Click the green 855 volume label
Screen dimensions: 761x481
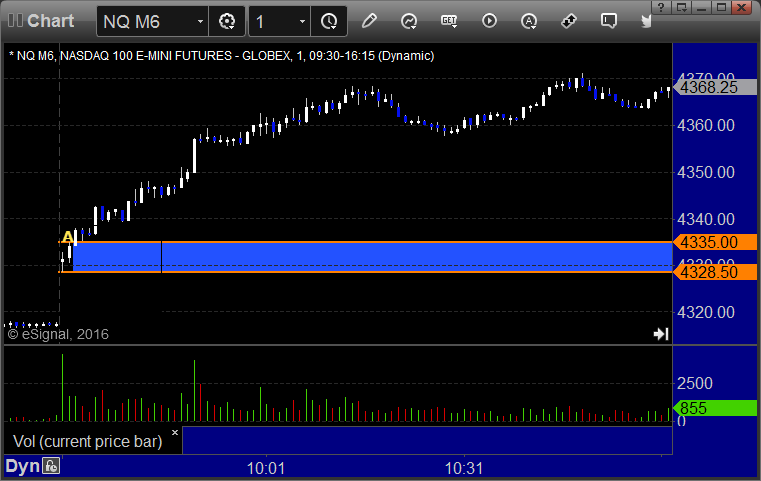click(x=715, y=408)
